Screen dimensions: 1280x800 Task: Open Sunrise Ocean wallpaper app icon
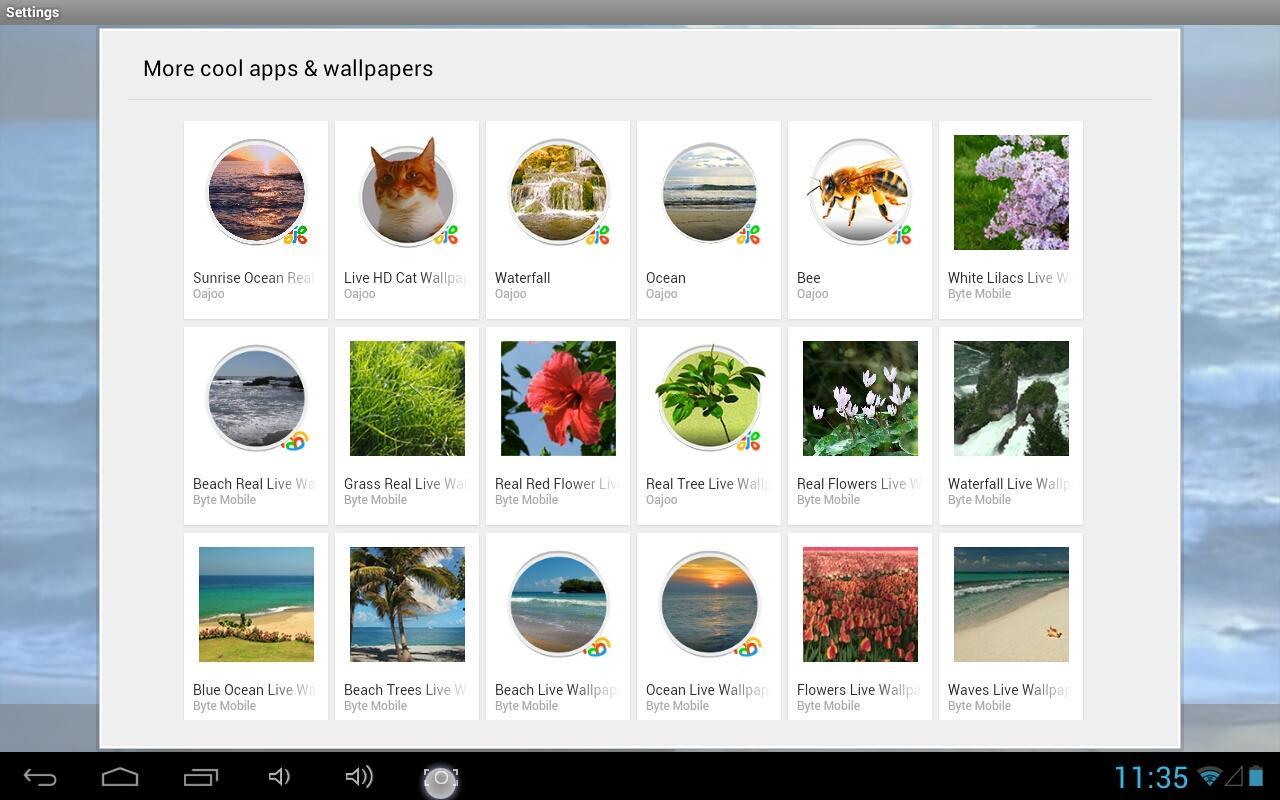tap(256, 192)
